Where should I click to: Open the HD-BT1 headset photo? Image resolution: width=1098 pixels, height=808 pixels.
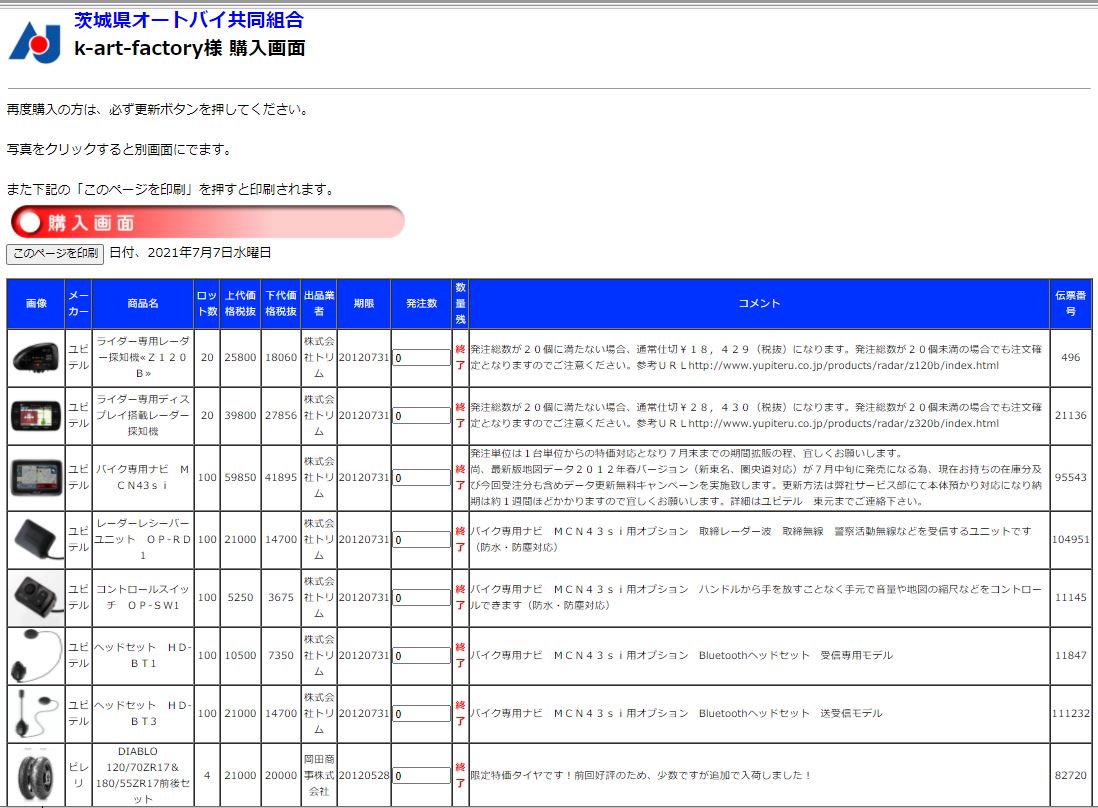[x=36, y=656]
